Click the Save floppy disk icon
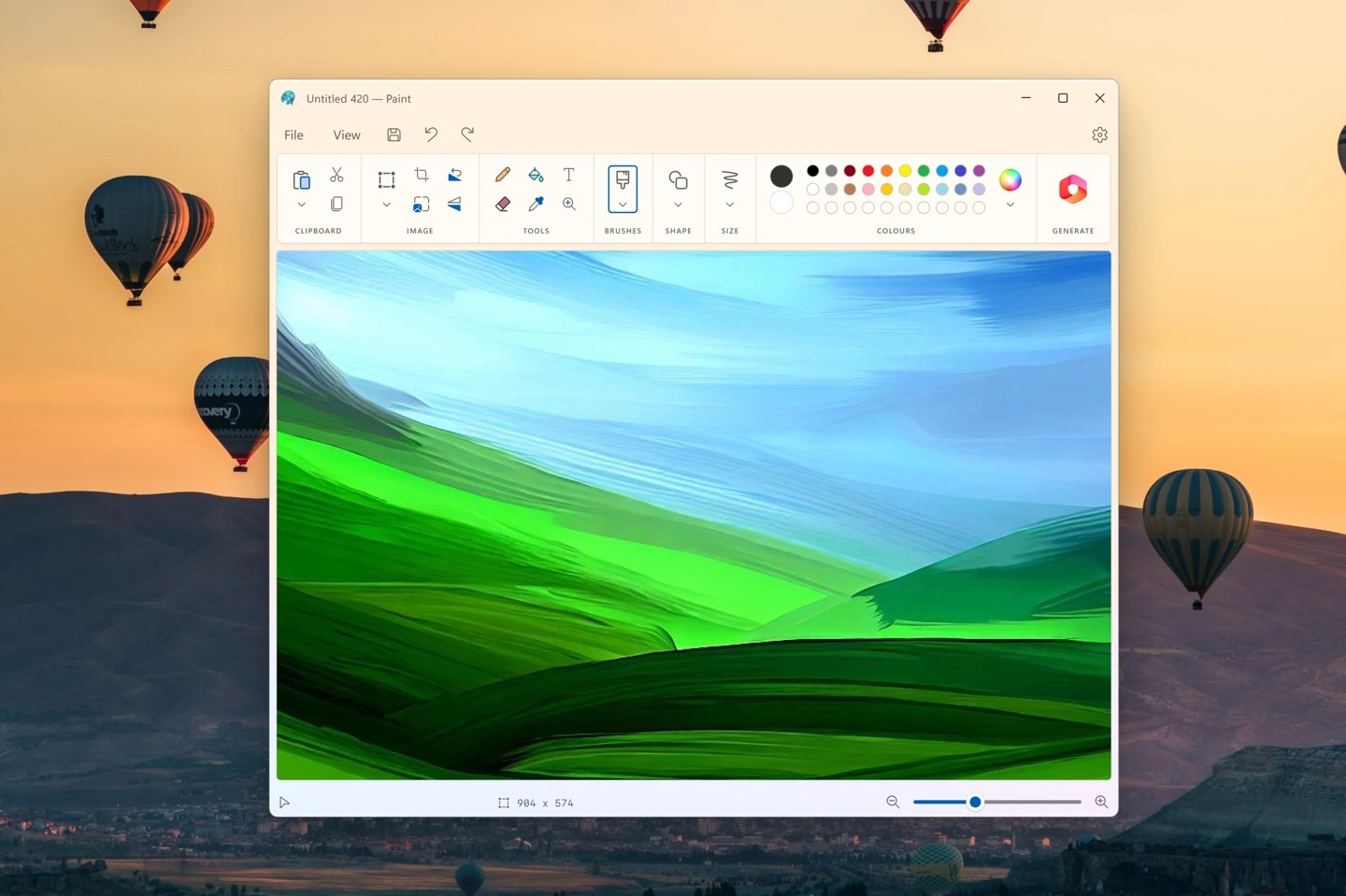 394,135
